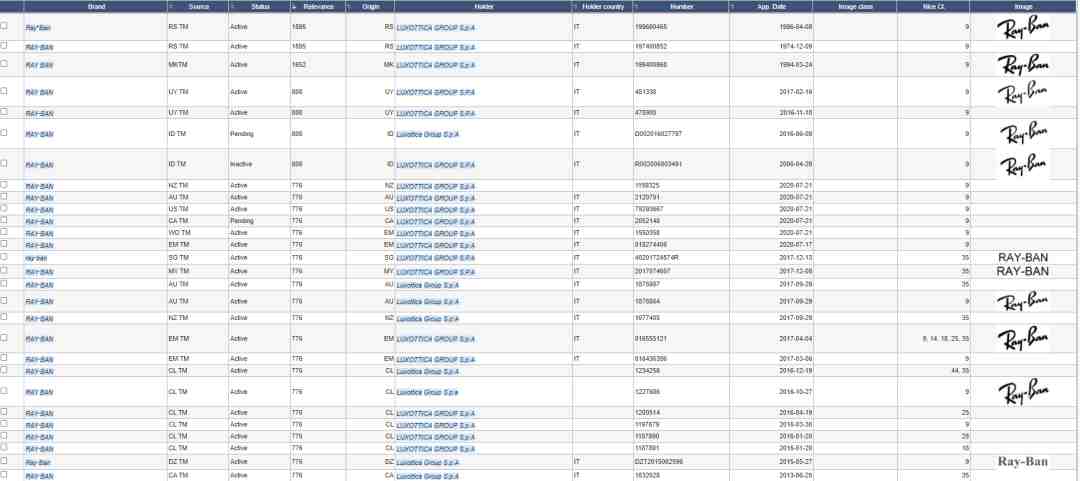Click the '2020-07-17' application date
The height and width of the screenshot is (481, 1080).
click(796, 245)
